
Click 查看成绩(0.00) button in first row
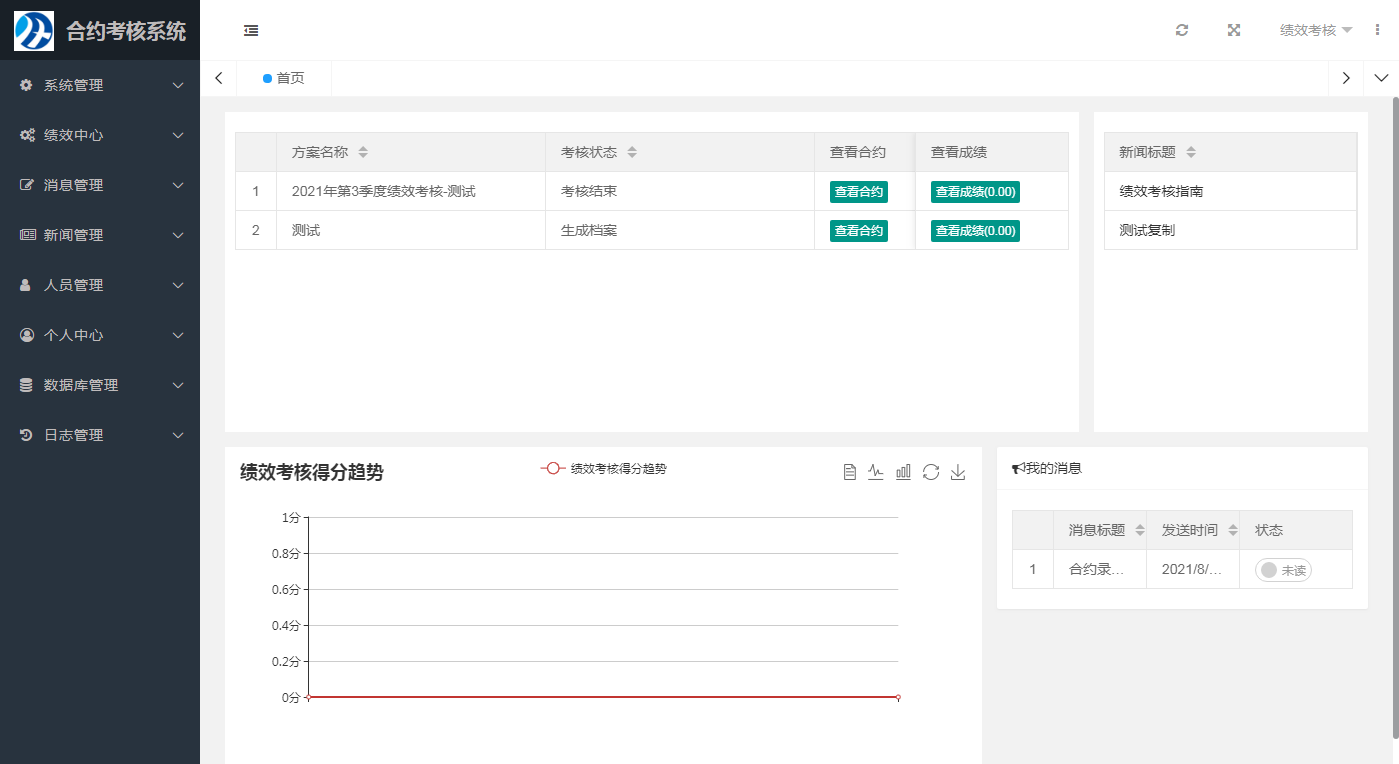coord(975,192)
